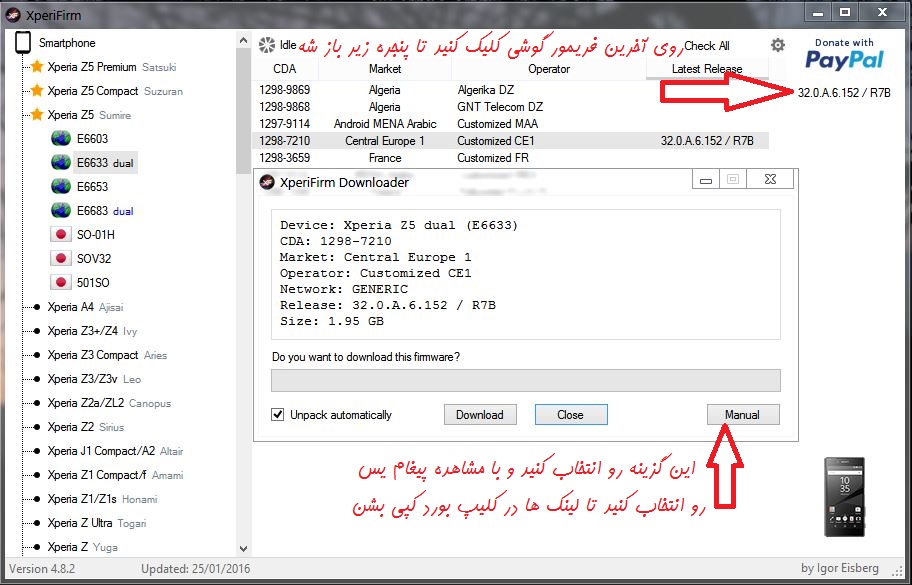
Task: Close the XperiFirm Downloader dialog with X
Action: (x=770, y=180)
